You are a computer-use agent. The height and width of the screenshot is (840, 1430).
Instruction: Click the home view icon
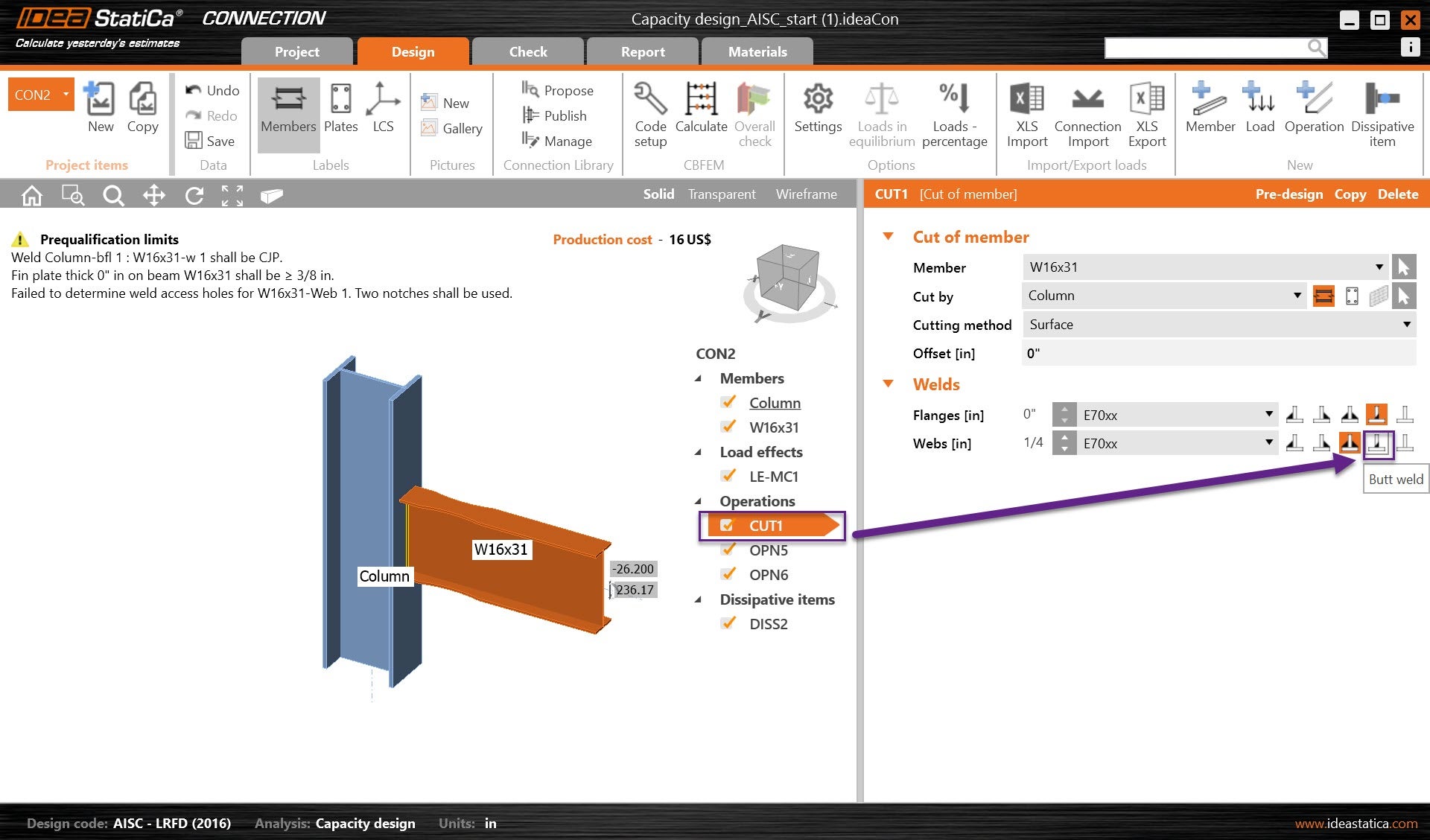point(32,196)
